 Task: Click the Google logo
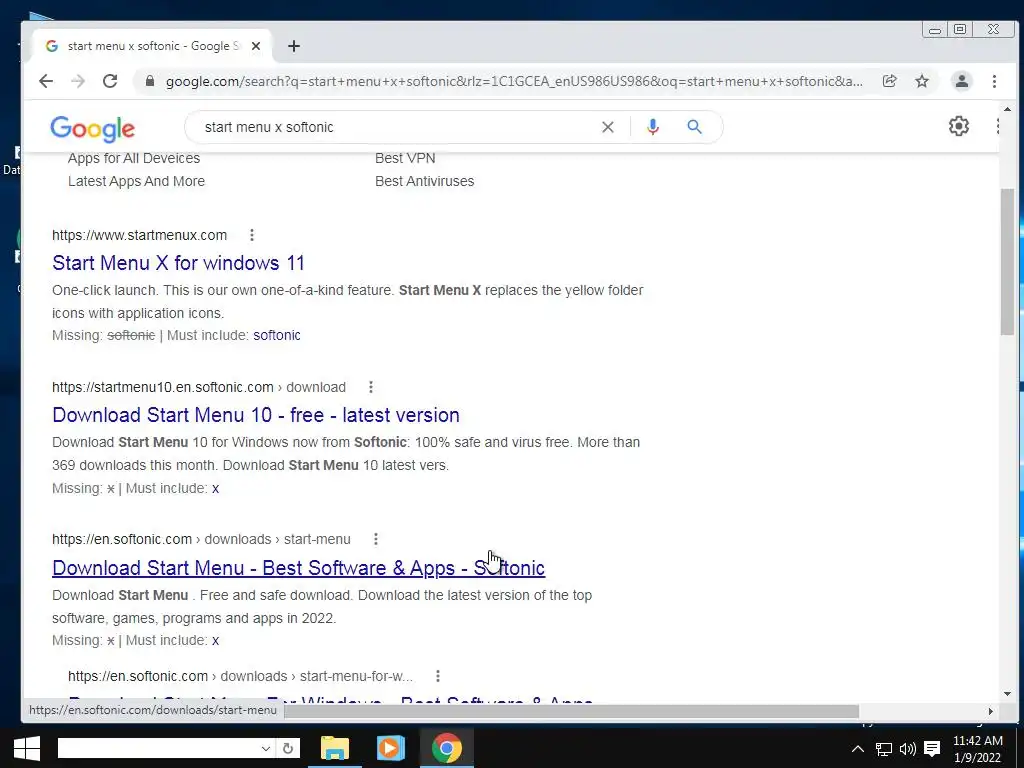click(x=93, y=129)
